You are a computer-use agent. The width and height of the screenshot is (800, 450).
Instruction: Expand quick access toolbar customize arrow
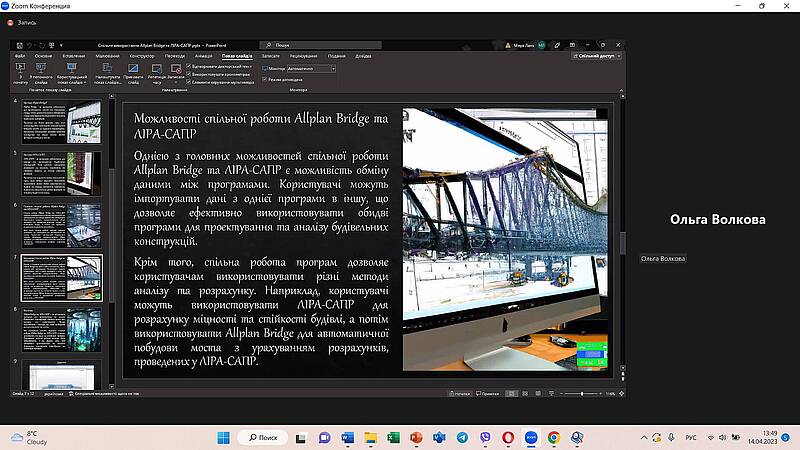[x=61, y=45]
